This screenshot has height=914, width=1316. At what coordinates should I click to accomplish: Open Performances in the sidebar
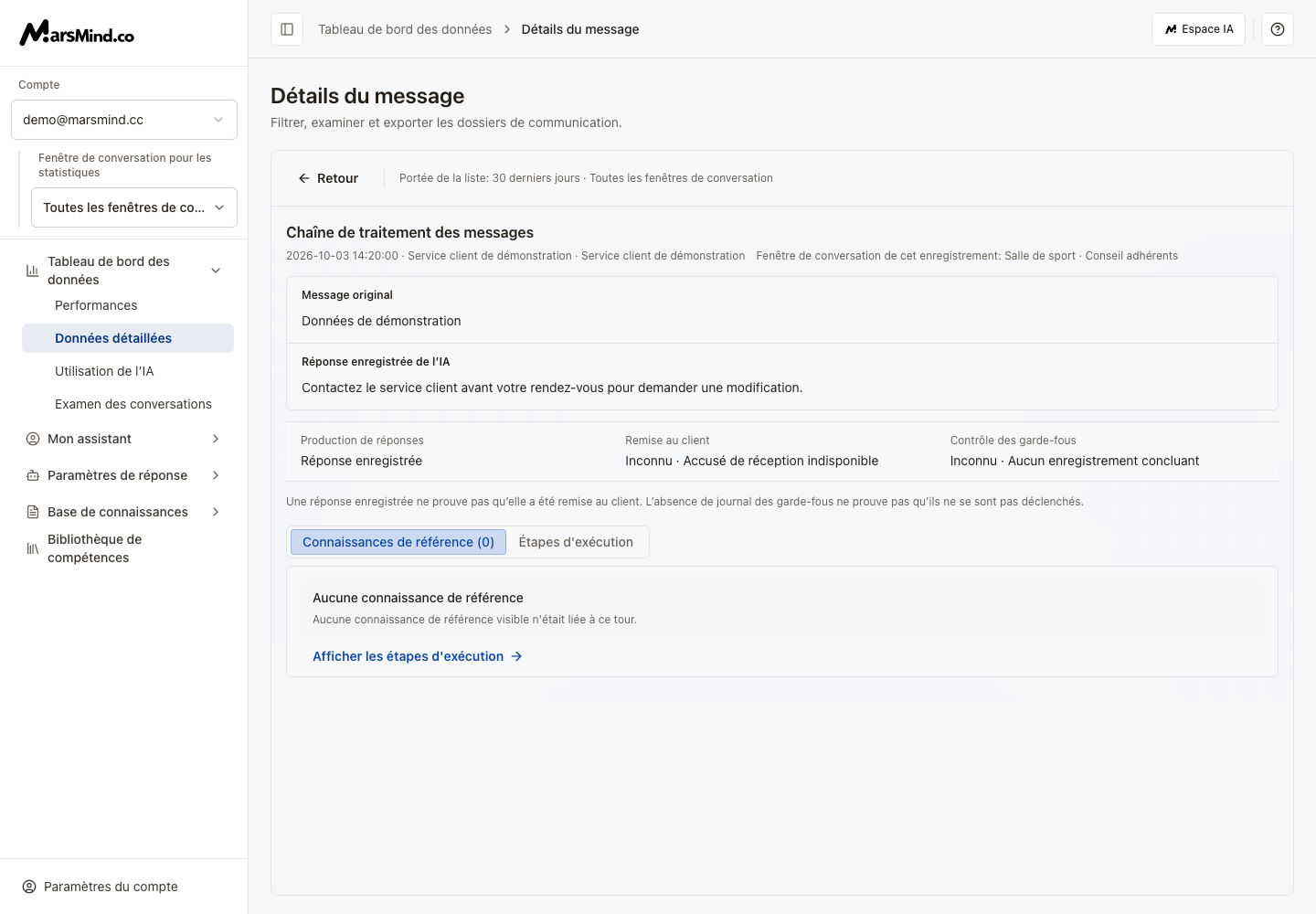128,305
